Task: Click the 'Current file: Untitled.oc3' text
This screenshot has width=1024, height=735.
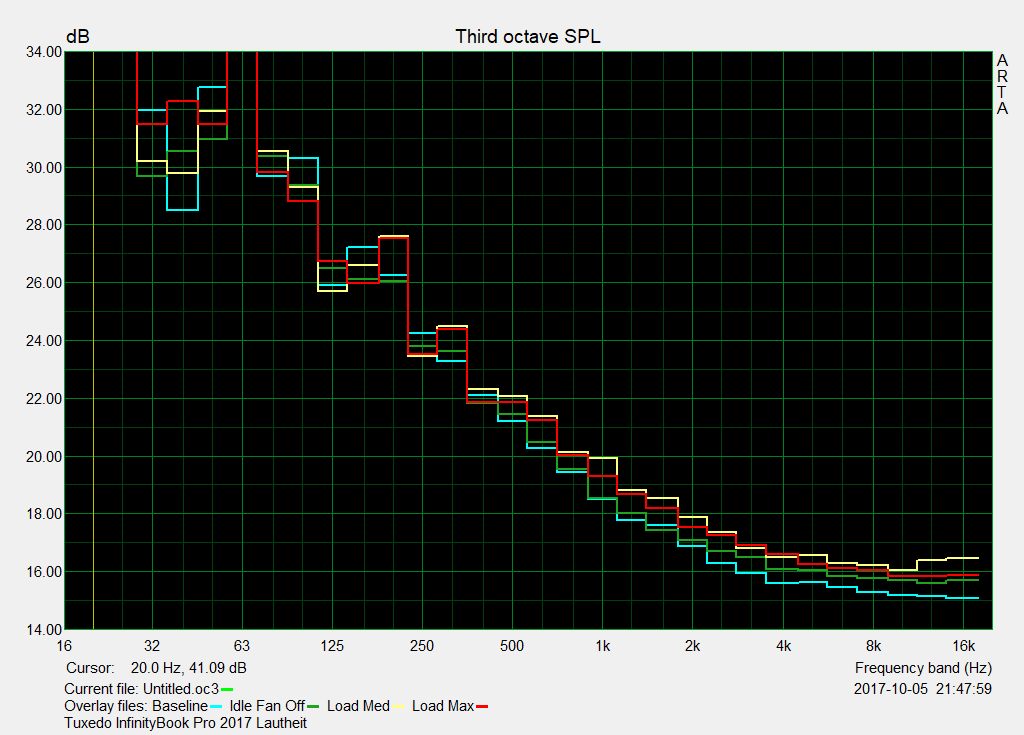Action: (141, 689)
